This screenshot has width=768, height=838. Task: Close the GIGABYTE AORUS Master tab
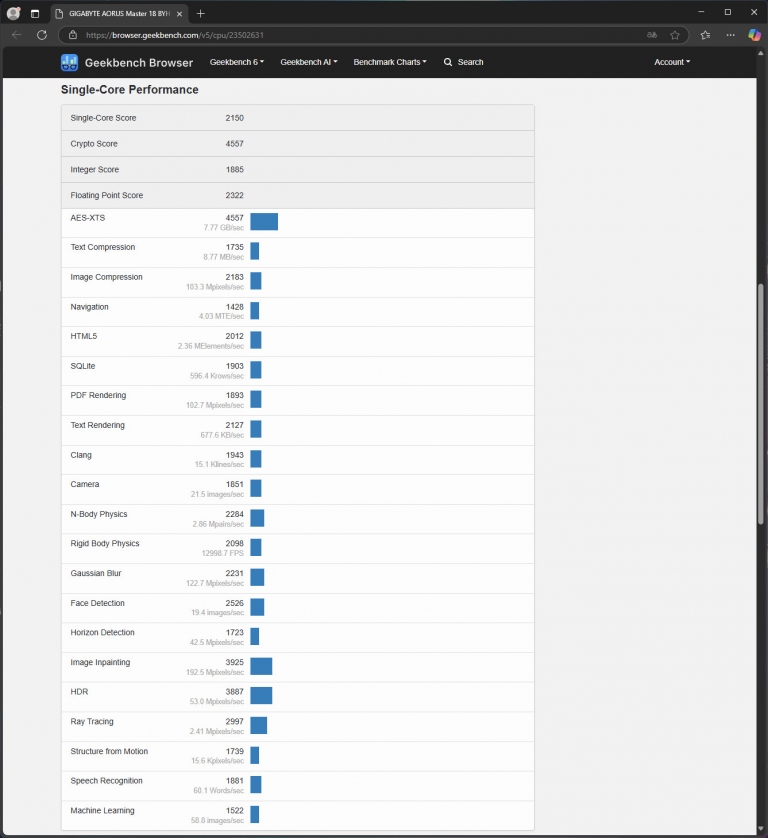(180, 14)
